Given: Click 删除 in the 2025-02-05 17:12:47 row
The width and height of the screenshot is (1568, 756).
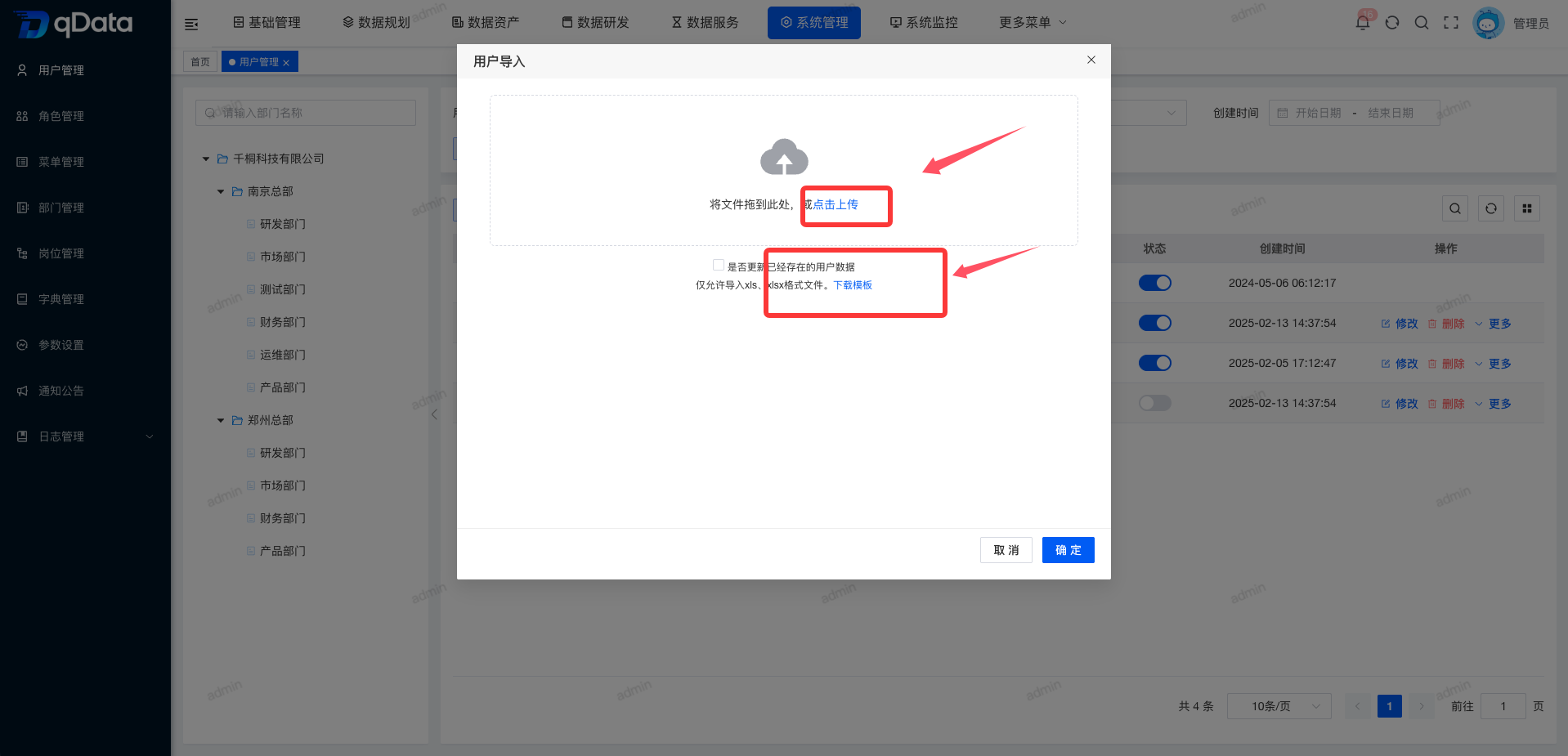Looking at the screenshot, I should click(x=1446, y=363).
